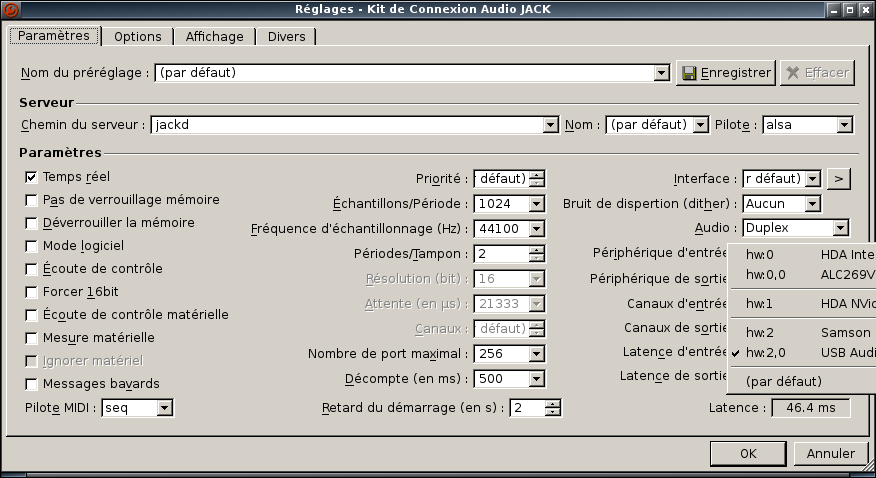The image size is (876, 478).
Task: Open the Nombre de port maximal dropdown
Action: tap(536, 353)
